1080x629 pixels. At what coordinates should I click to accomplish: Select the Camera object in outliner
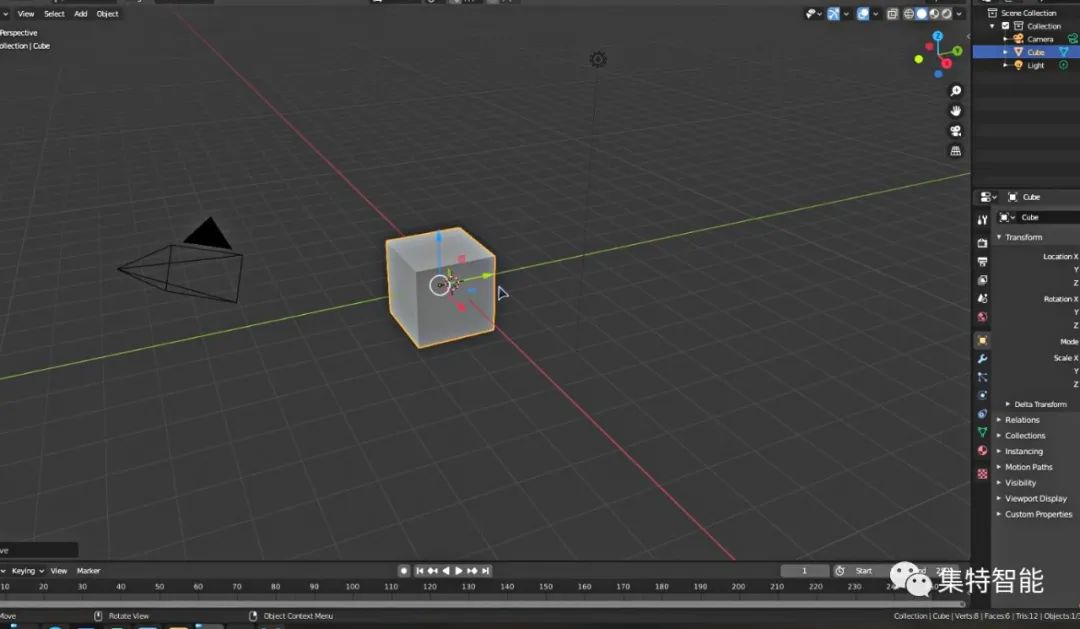1040,39
